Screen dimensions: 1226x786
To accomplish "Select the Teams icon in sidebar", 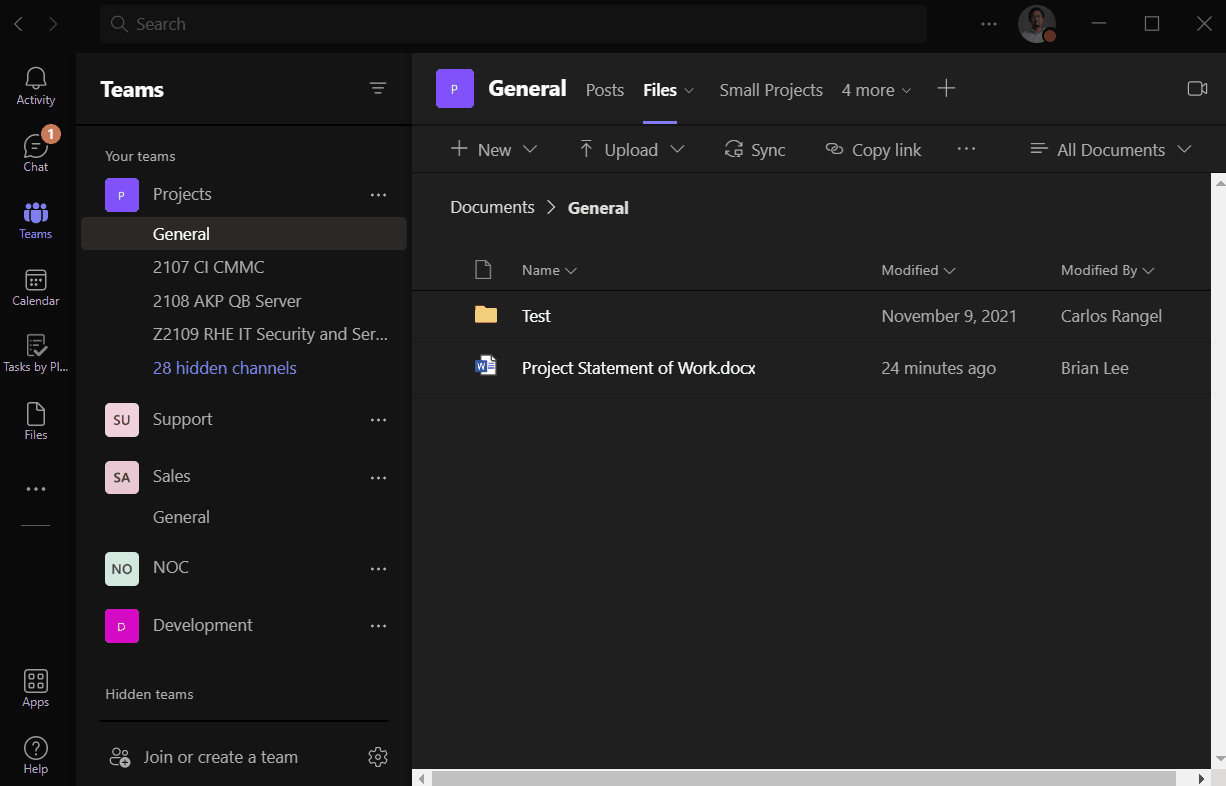I will 36,220.
